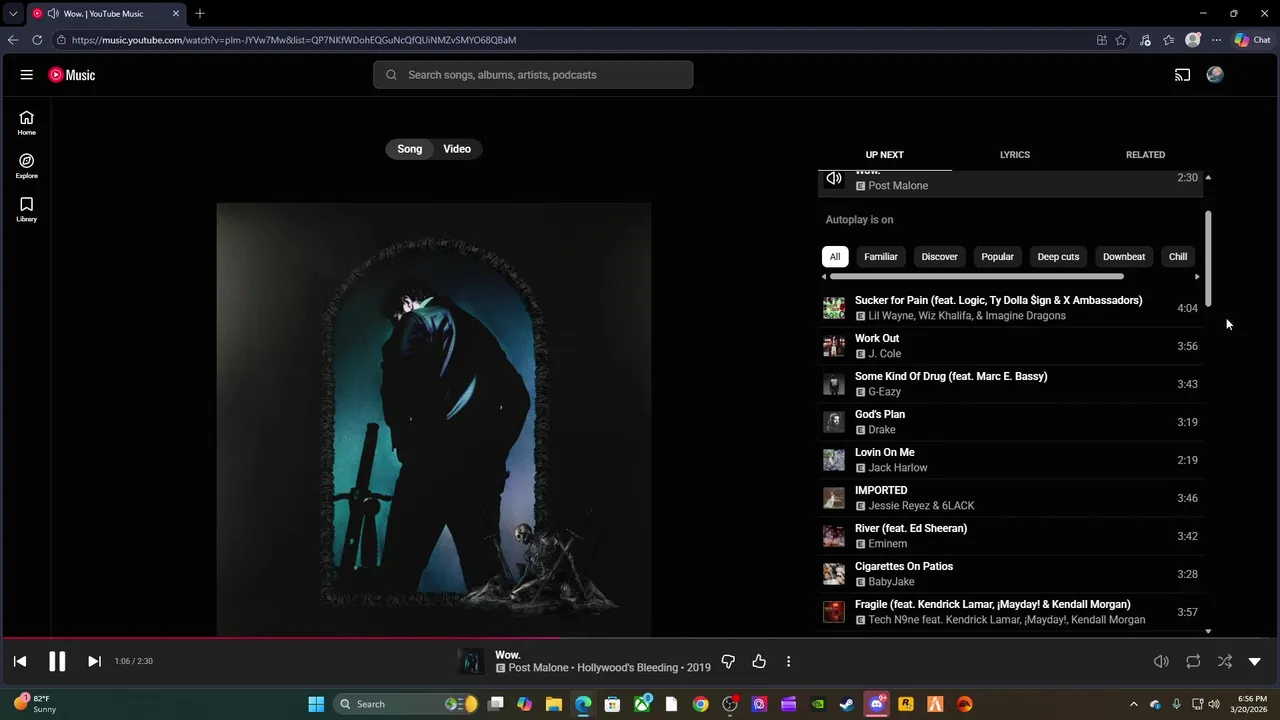Select the Discover filter chip
Image resolution: width=1280 pixels, height=720 pixels.
pos(939,257)
